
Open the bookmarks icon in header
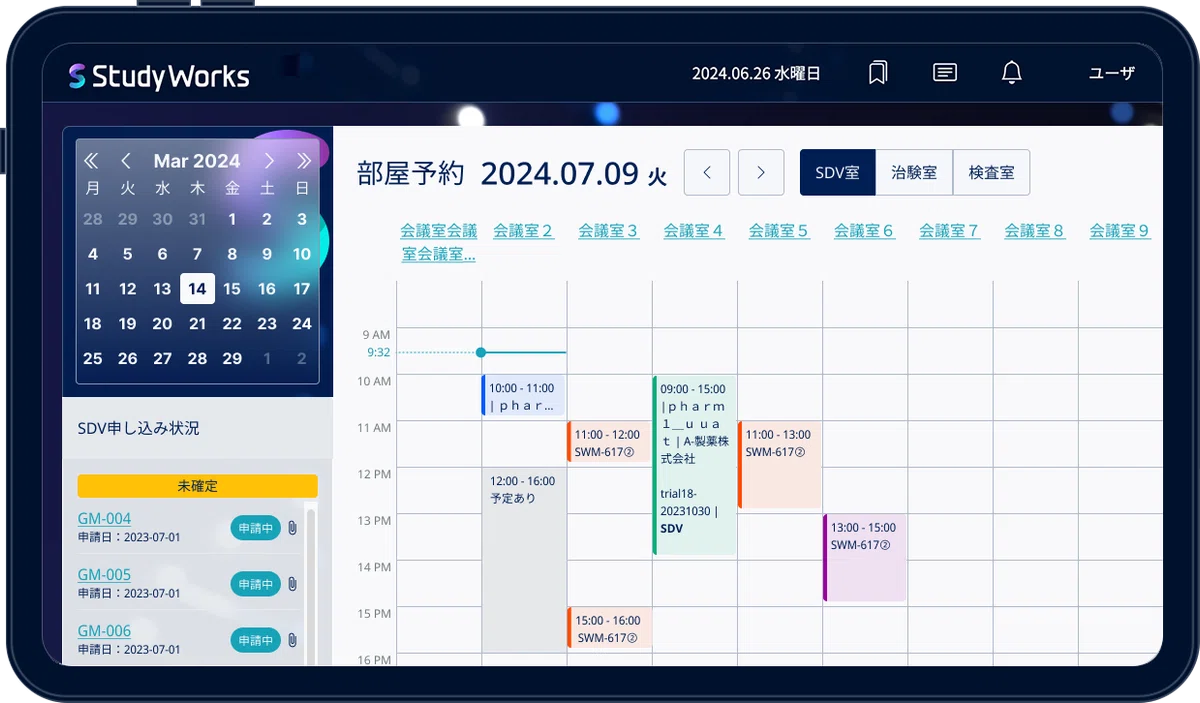coord(878,73)
